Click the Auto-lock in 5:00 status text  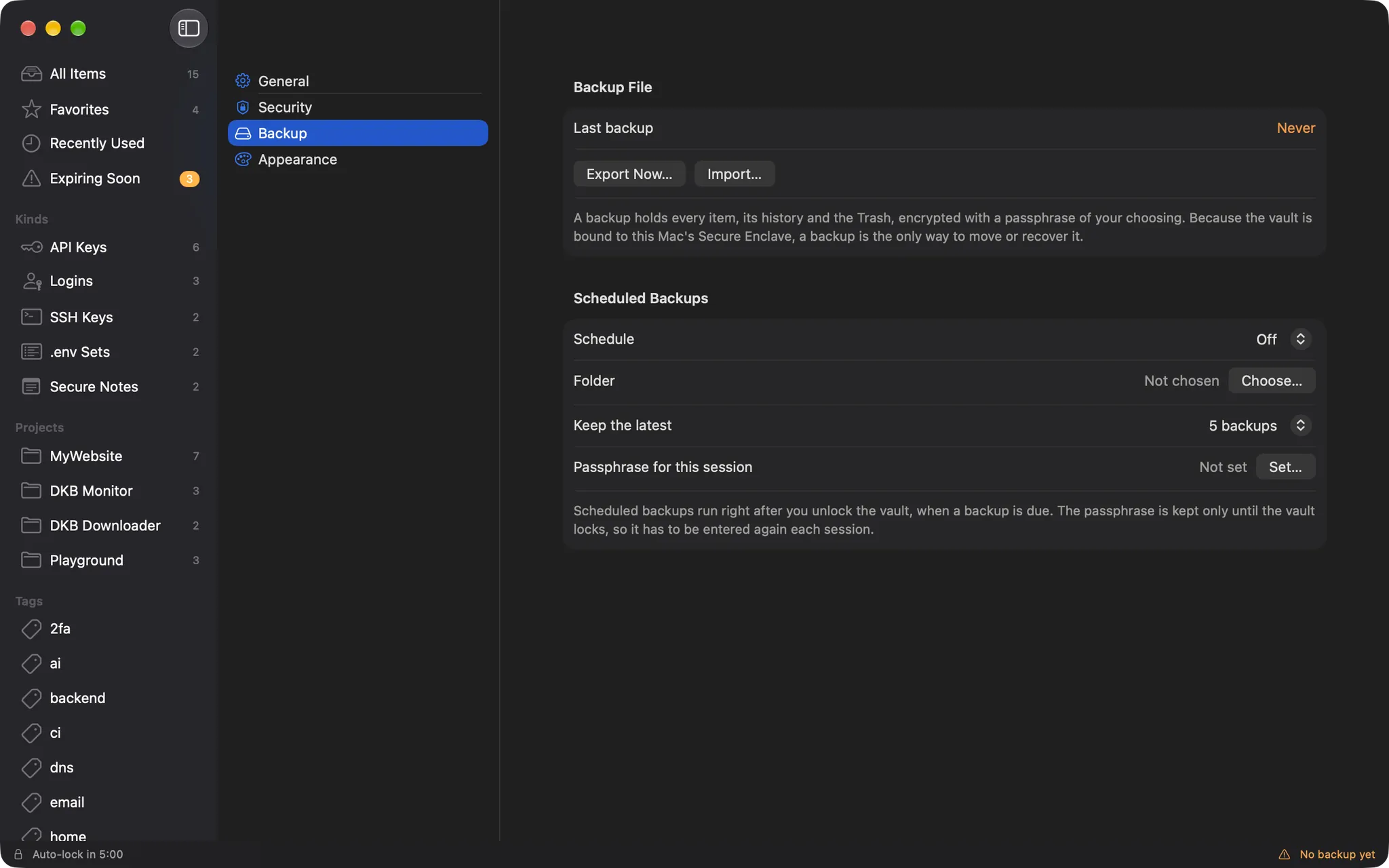77,854
